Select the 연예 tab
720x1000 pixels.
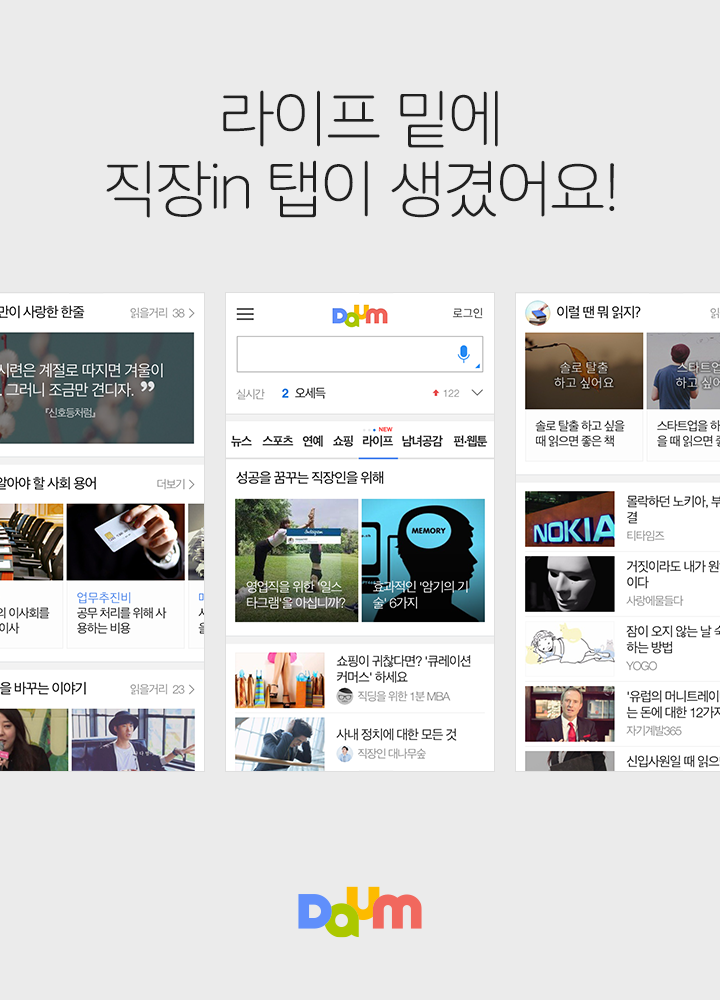tap(312, 441)
